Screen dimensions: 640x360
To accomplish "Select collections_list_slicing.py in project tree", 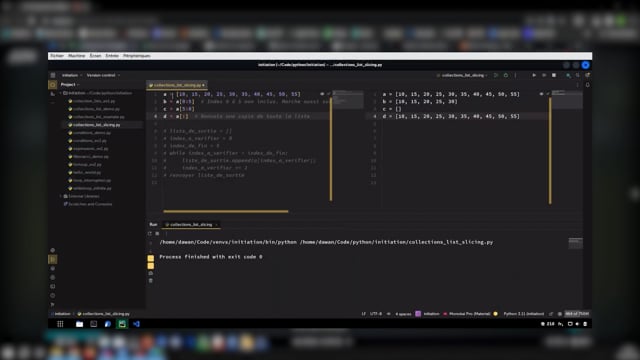I will click(97, 125).
